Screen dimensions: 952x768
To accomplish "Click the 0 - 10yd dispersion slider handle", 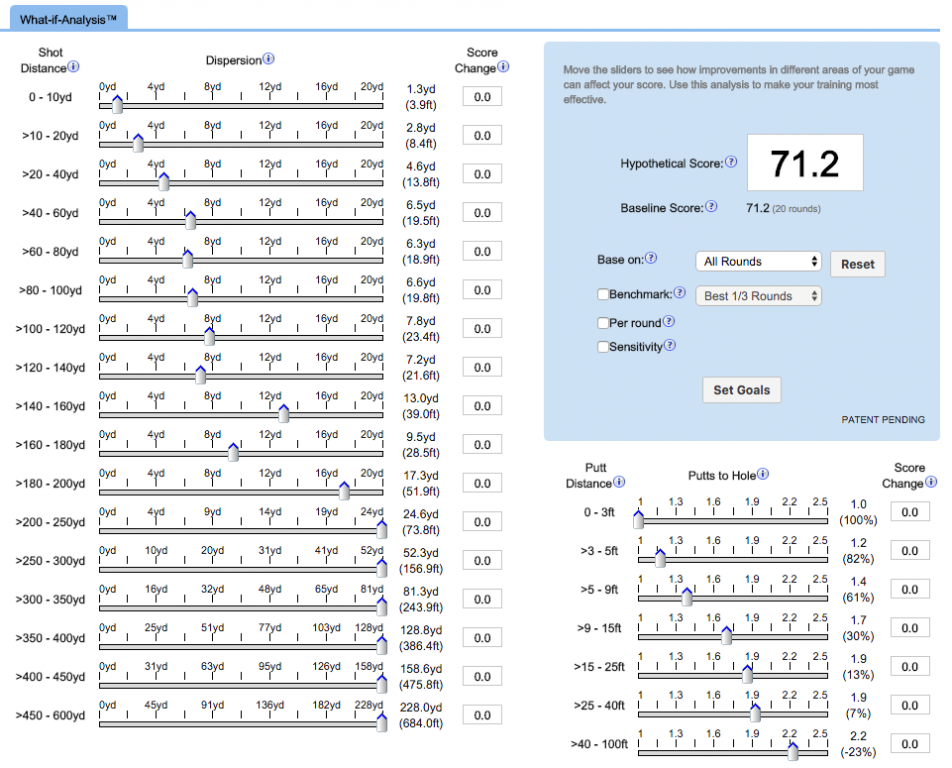I will [x=117, y=104].
